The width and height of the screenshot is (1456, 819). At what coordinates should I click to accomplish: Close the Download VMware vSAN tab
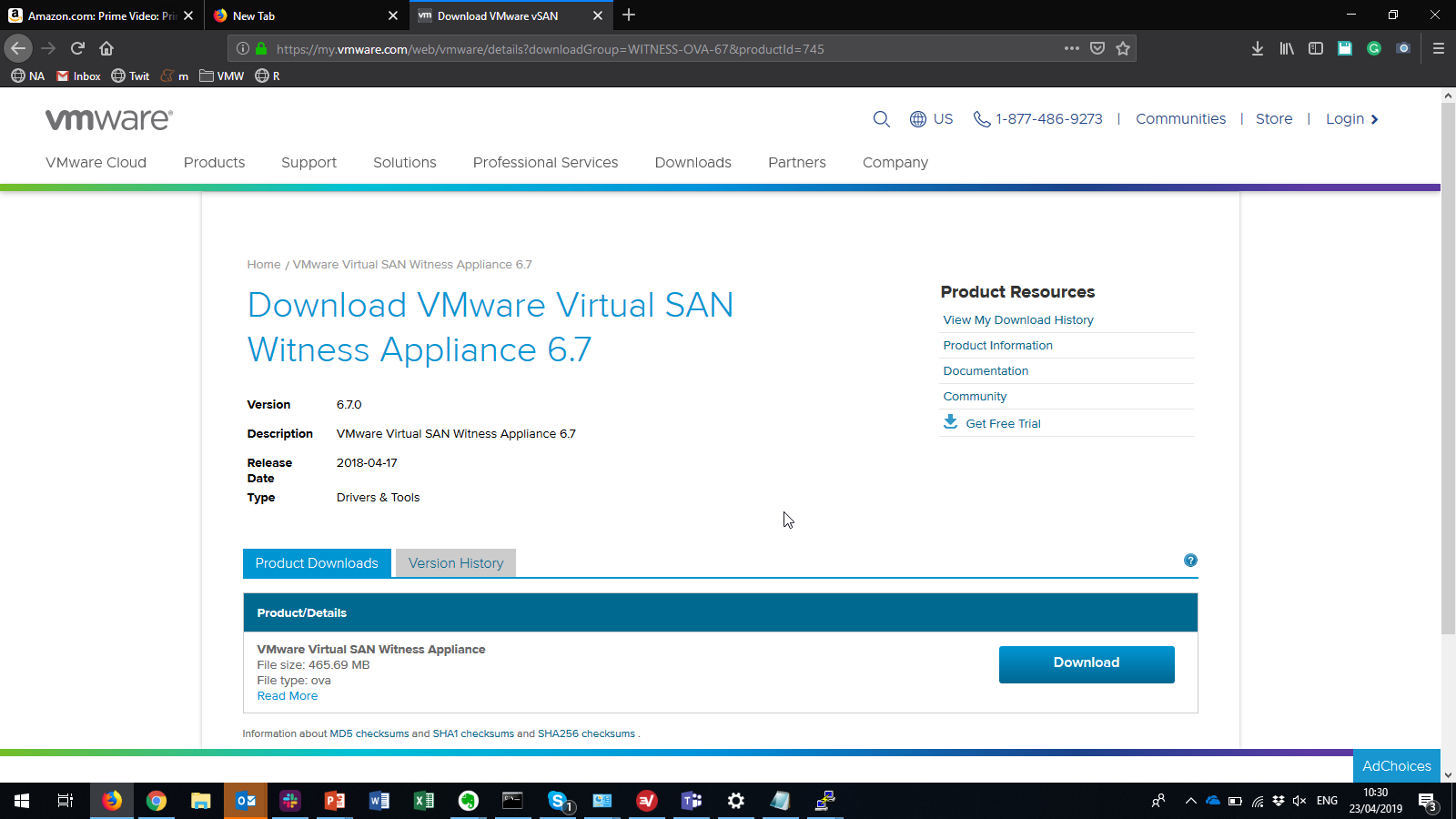pyautogui.click(x=598, y=15)
